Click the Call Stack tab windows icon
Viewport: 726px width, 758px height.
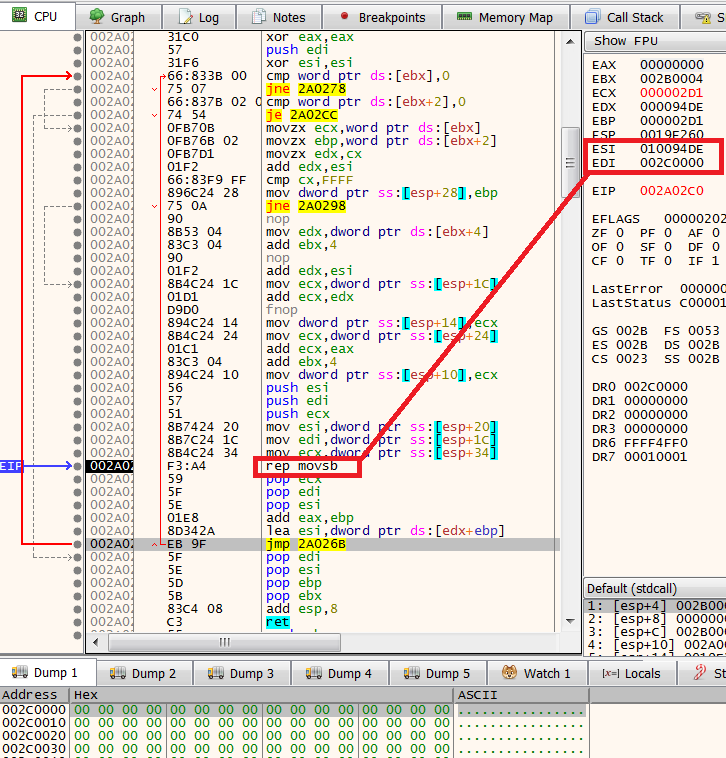[592, 17]
